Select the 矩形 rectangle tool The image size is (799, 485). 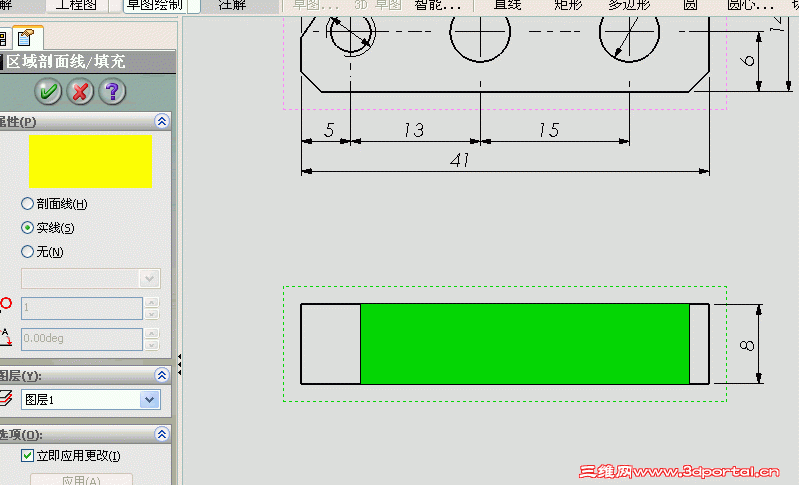pyautogui.click(x=568, y=6)
